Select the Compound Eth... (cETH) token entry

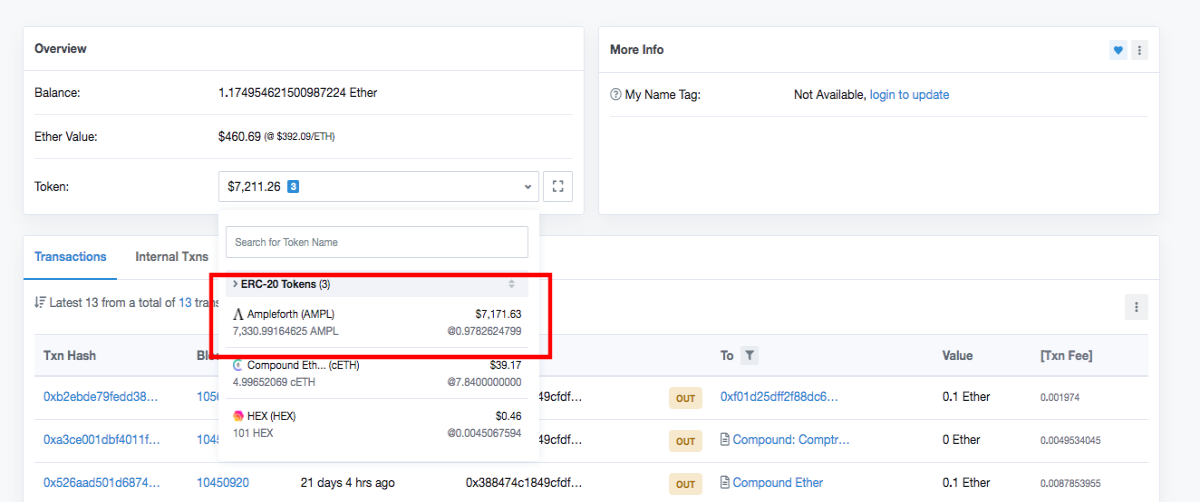pyautogui.click(x=377, y=373)
